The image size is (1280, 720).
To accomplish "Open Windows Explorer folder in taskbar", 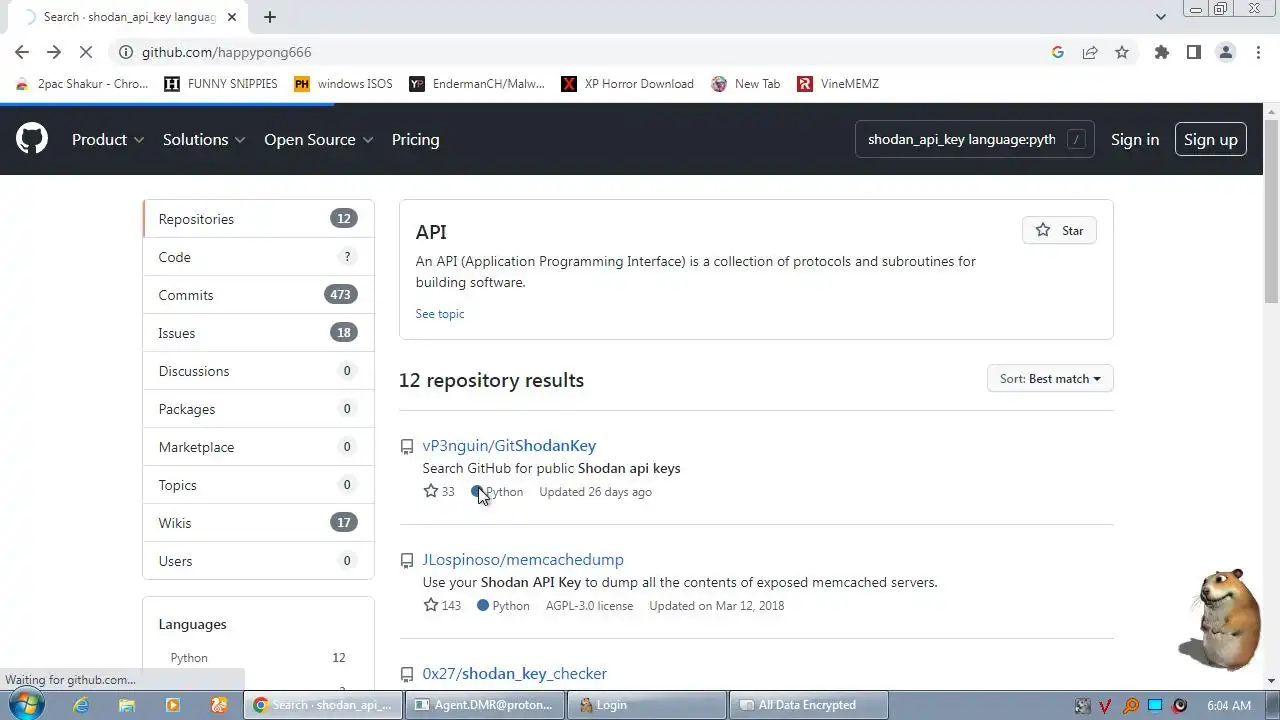I will [127, 705].
